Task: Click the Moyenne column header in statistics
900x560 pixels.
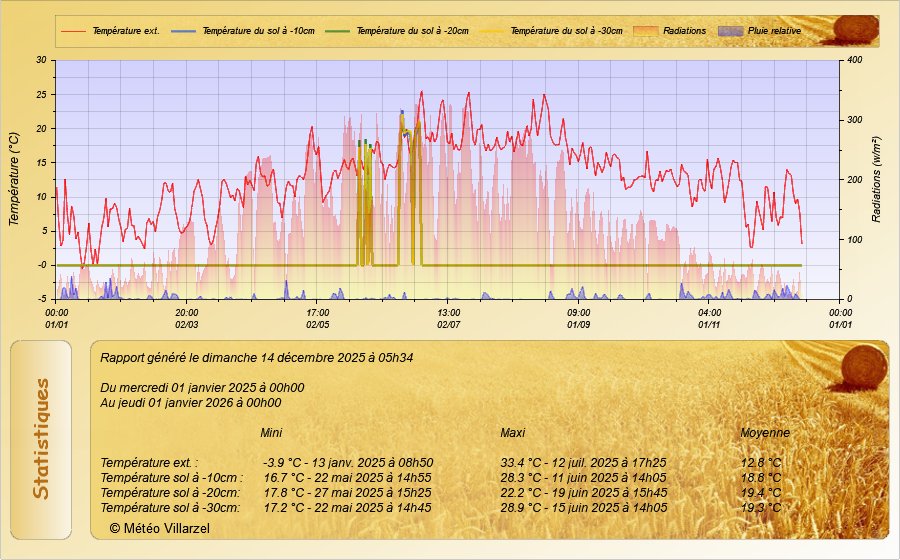Action: [x=765, y=433]
